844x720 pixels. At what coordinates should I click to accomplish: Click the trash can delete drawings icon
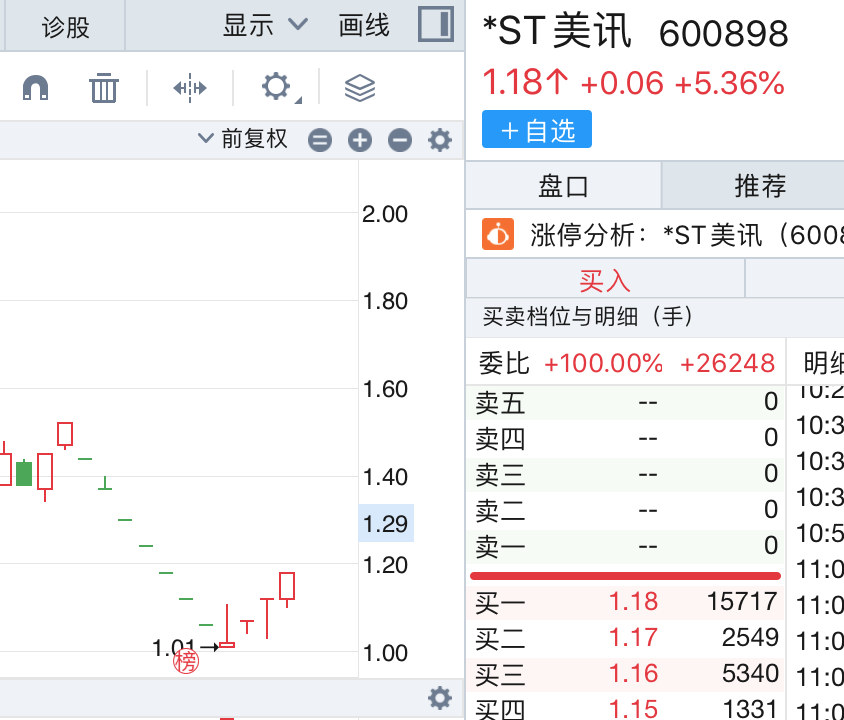coord(104,88)
